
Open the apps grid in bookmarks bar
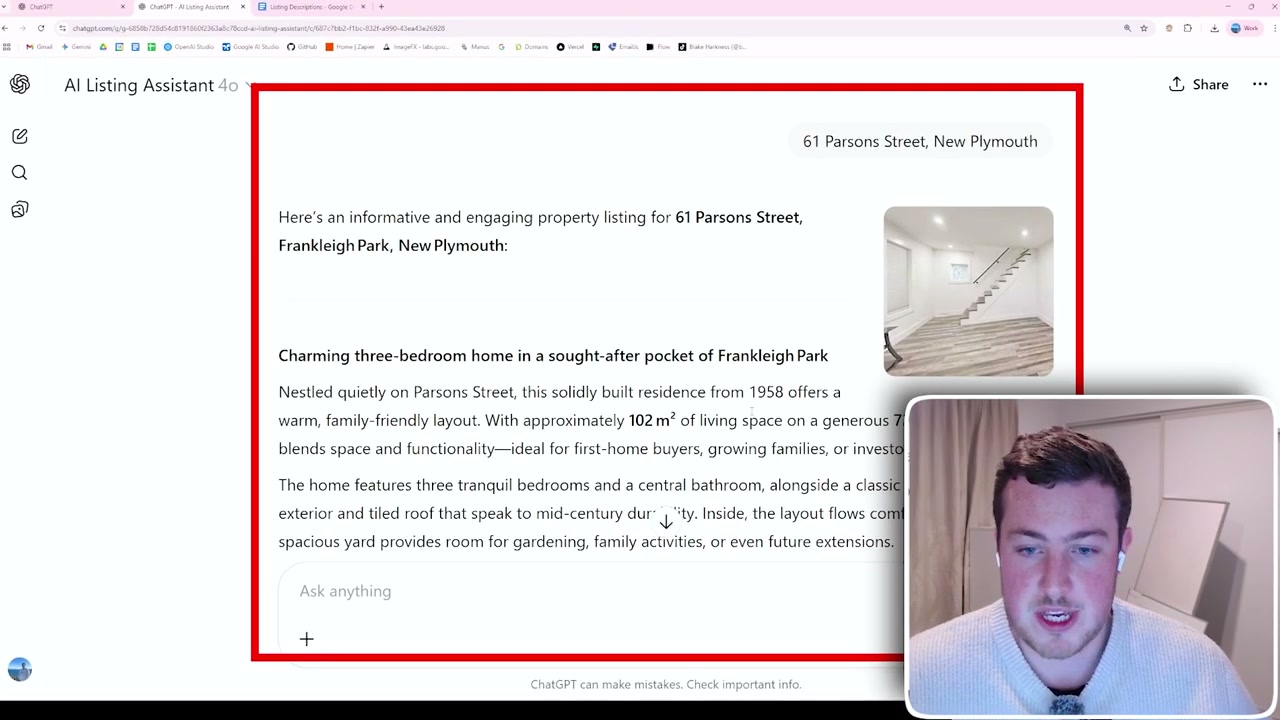point(6,47)
